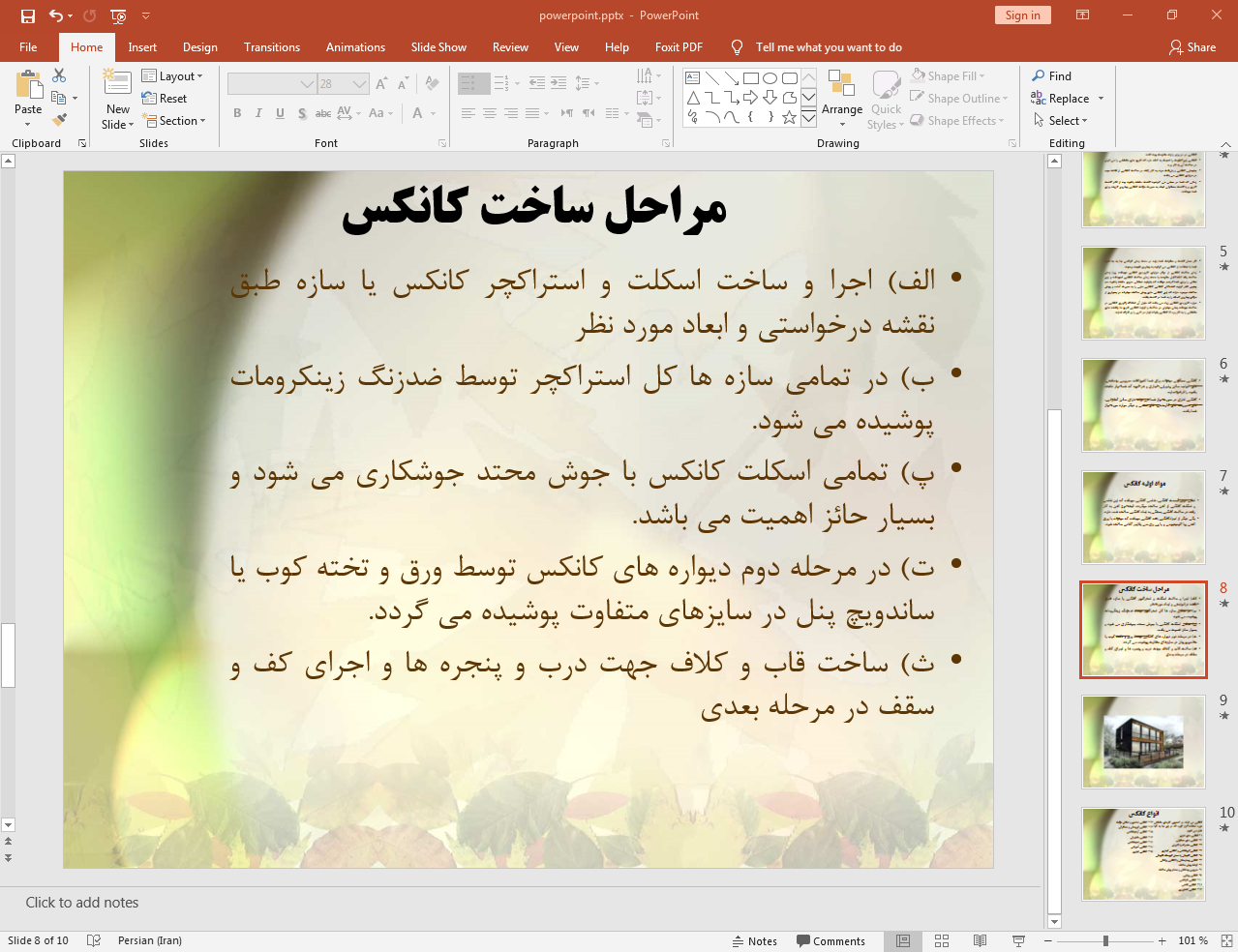Click Decrease Font Size icon

403,84
